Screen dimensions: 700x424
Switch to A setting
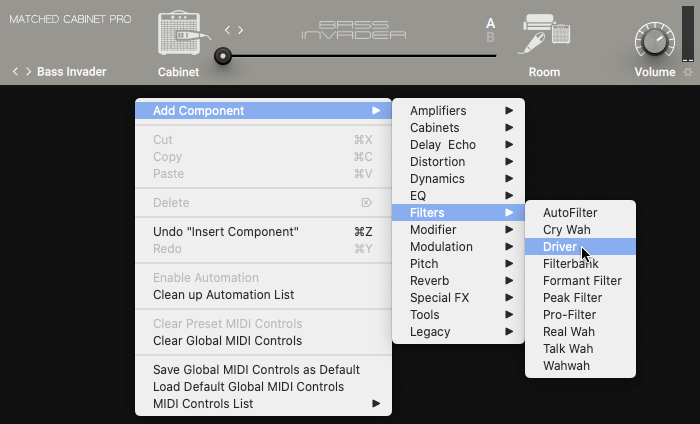tap(490, 23)
